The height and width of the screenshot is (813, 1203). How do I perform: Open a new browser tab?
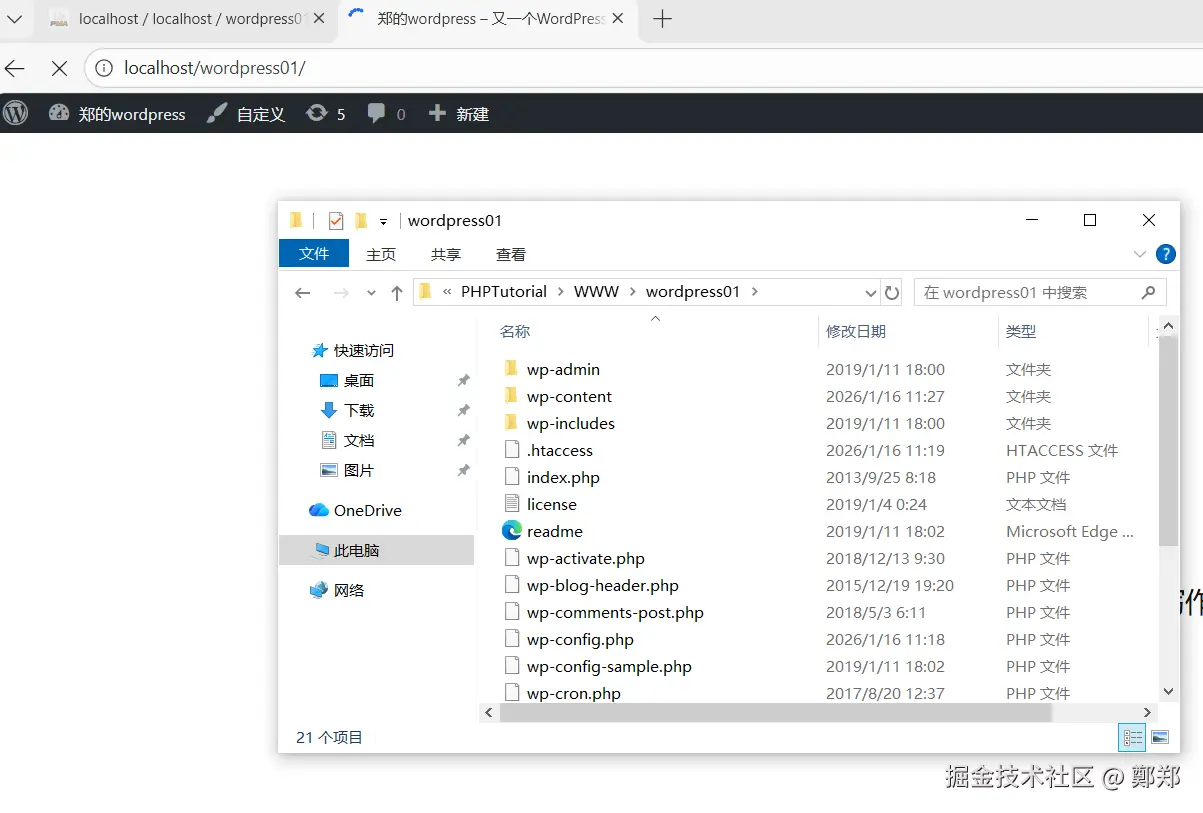click(x=662, y=19)
